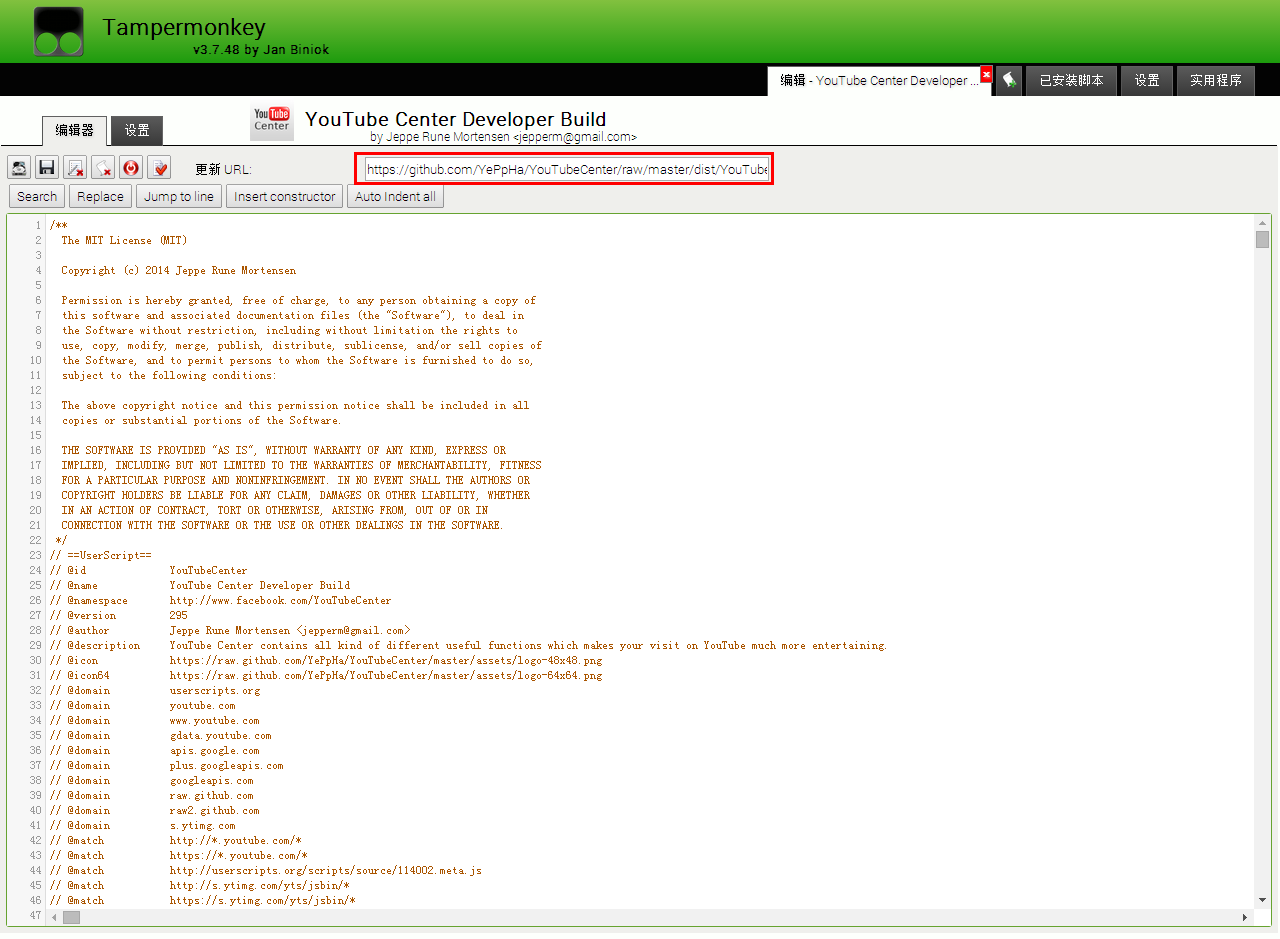
Task: Click the red power close-editor icon
Action: coord(131,167)
